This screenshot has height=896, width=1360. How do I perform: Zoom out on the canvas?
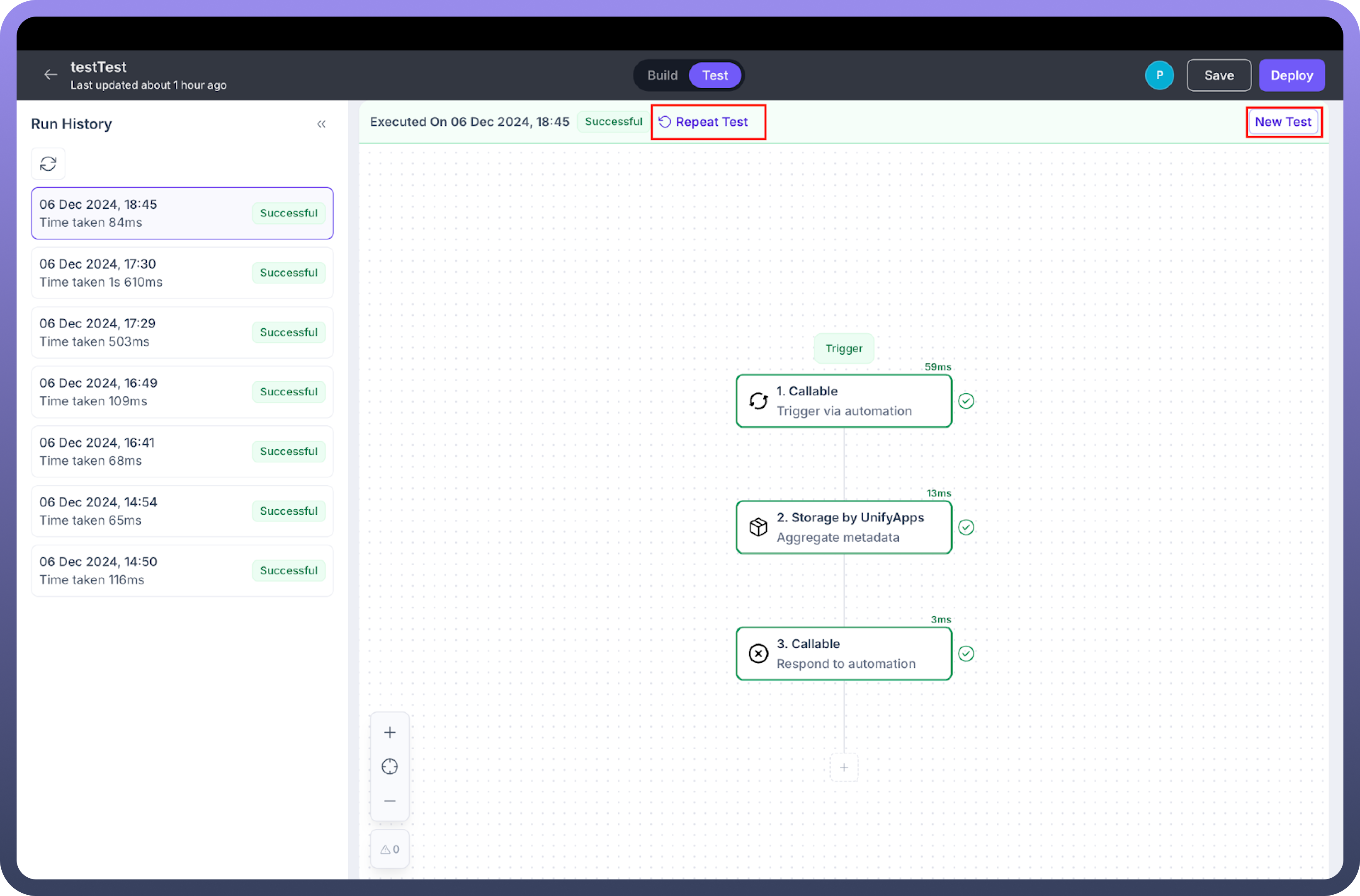pos(389,801)
